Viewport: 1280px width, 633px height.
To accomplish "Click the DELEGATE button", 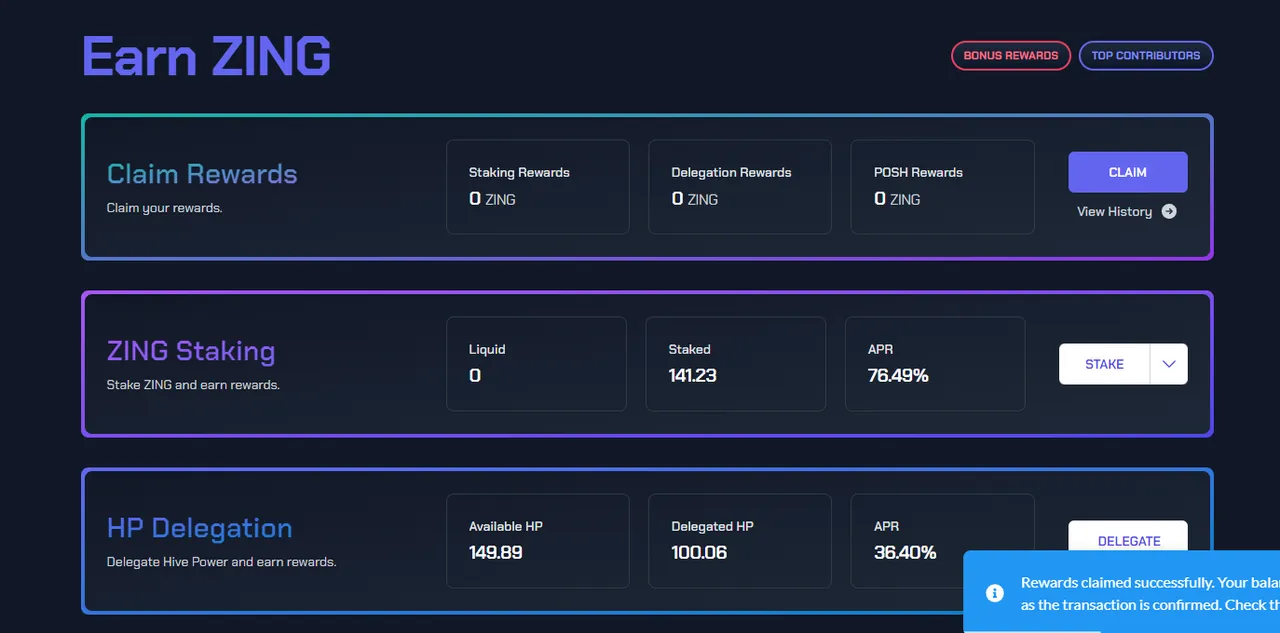I will (1128, 536).
